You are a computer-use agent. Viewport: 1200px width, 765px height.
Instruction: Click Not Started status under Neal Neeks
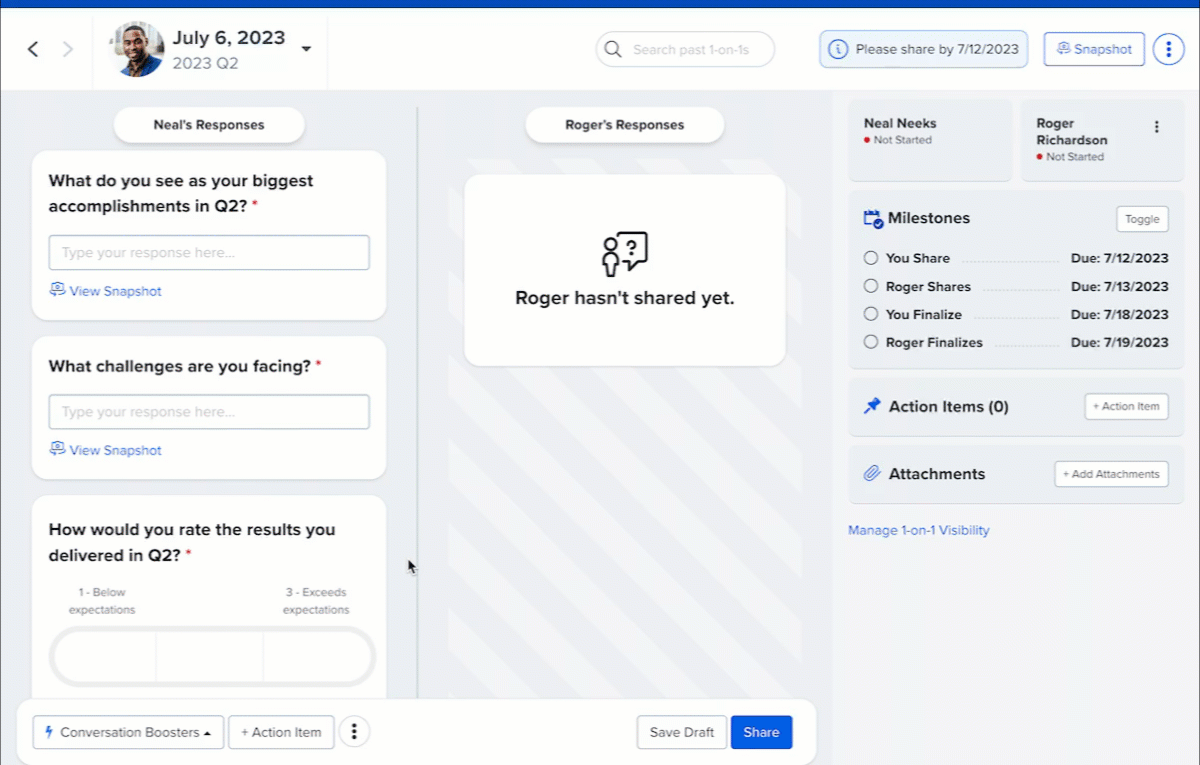(898, 140)
